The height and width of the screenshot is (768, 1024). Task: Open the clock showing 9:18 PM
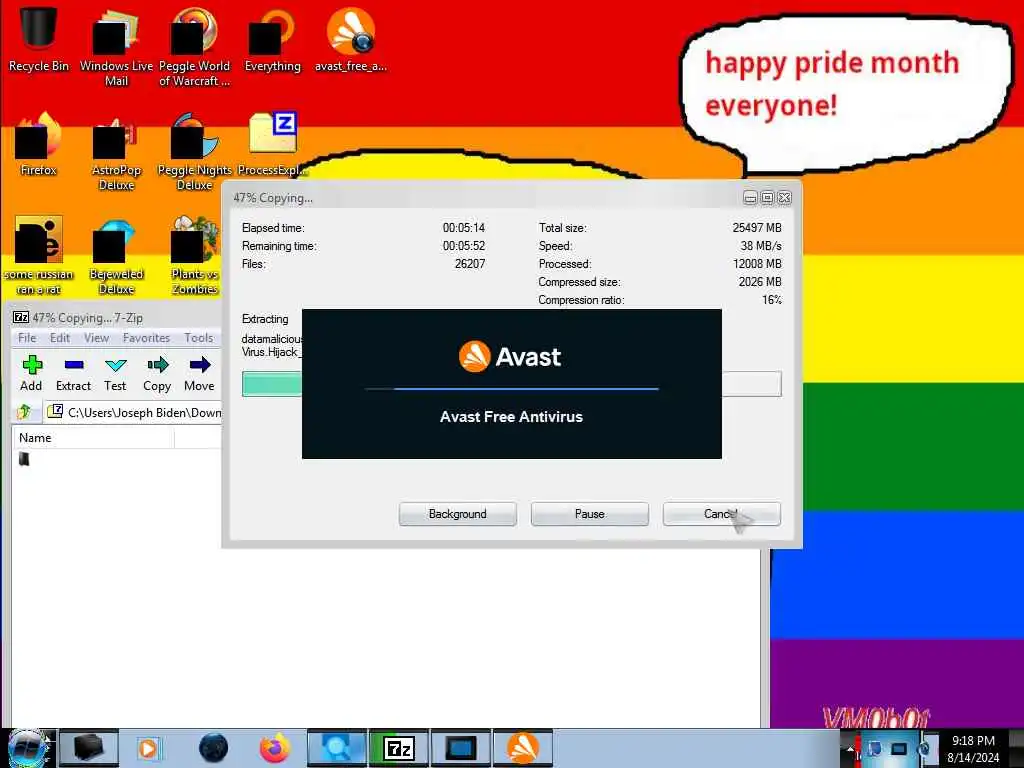tap(973, 748)
